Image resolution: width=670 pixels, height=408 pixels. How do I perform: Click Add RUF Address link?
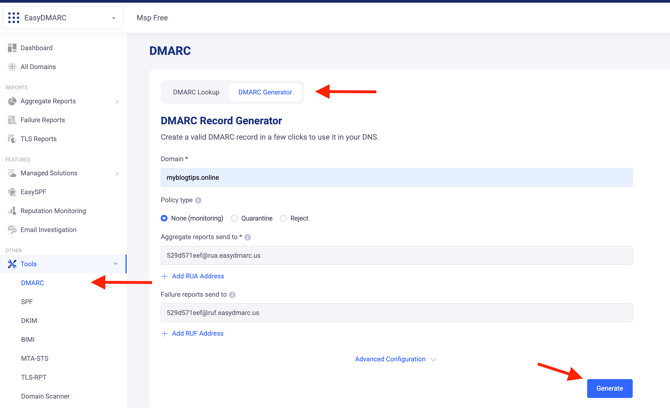[197, 334]
